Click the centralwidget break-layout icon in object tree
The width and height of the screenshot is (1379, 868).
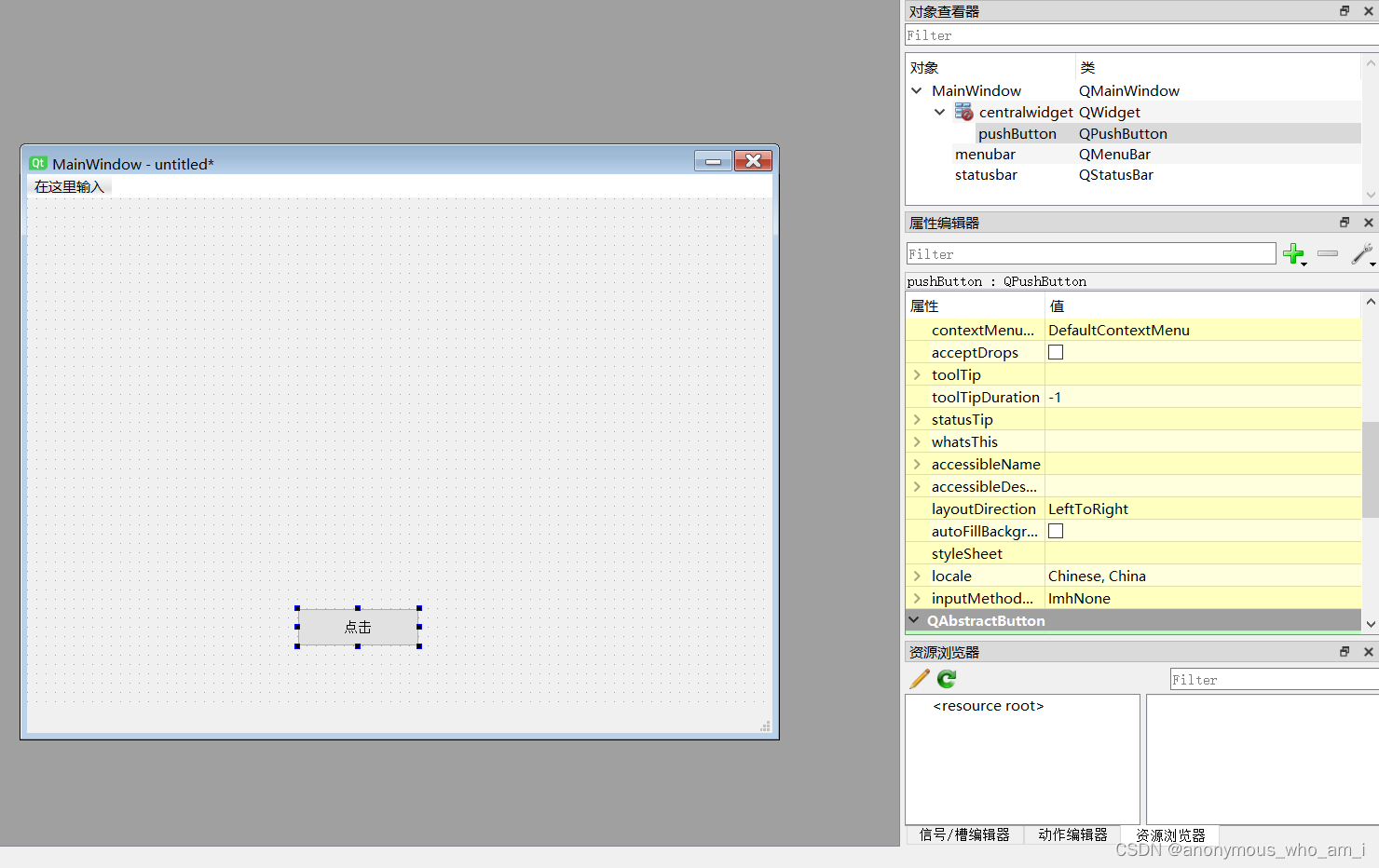coord(963,112)
